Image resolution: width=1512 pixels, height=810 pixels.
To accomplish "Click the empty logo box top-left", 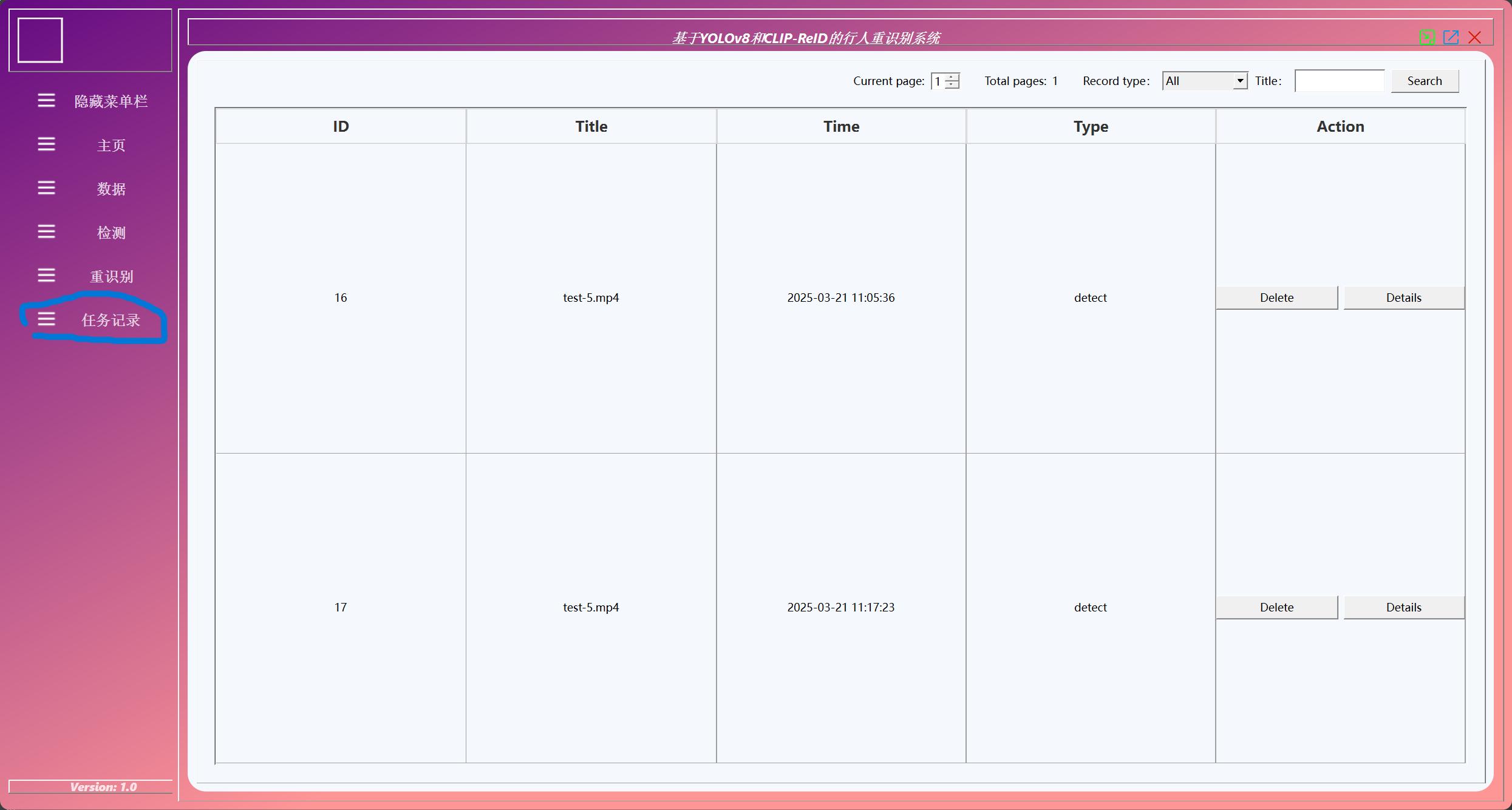I will click(40, 40).
